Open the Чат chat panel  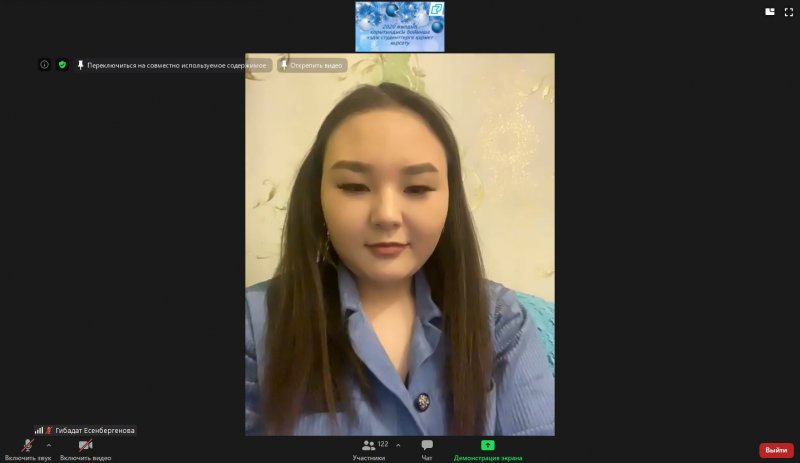(427, 450)
